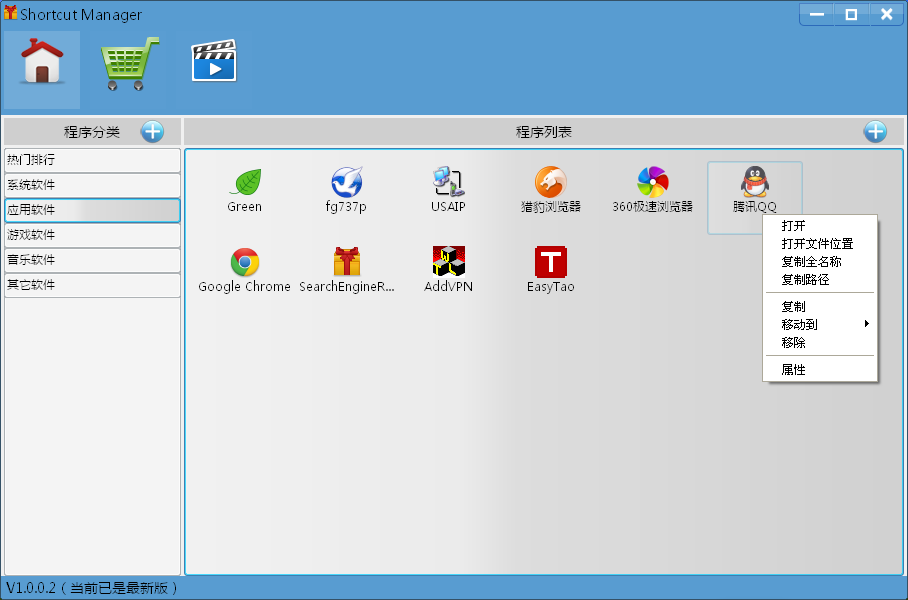Add a program to the list
This screenshot has height=600, width=908.
(x=875, y=132)
